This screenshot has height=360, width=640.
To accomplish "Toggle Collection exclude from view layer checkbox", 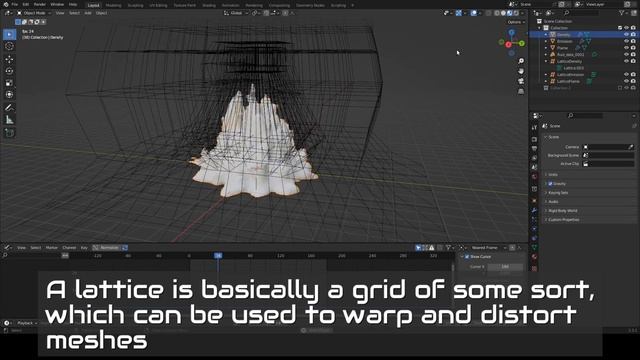I will click(x=620, y=28).
